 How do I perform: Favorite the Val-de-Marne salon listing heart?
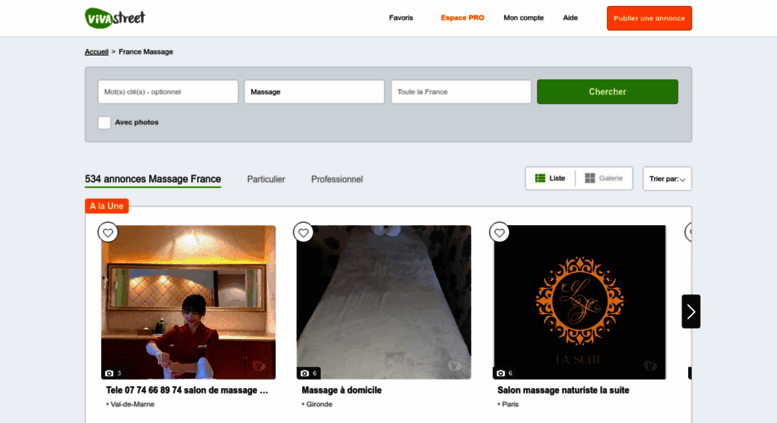108,232
